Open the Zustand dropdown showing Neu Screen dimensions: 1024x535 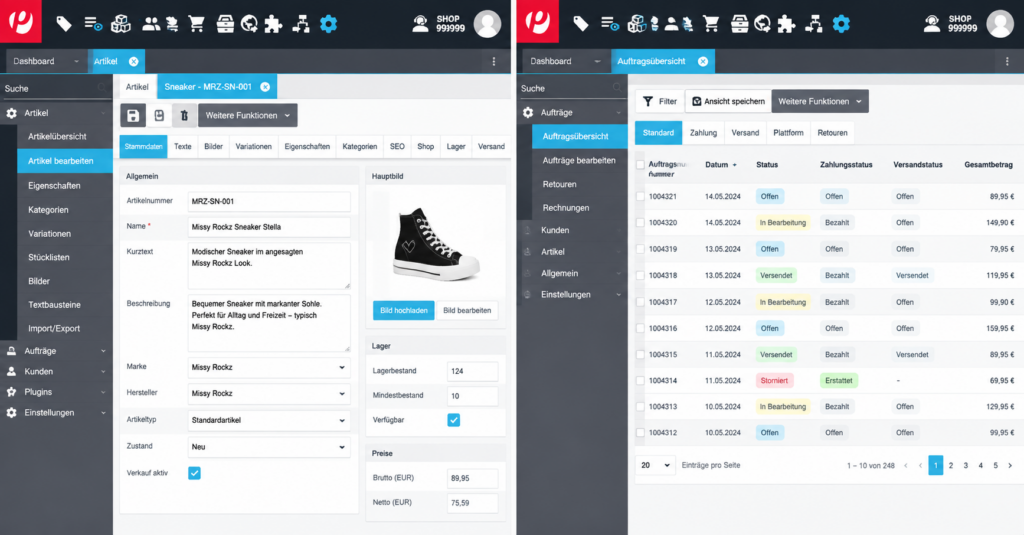tap(269, 447)
